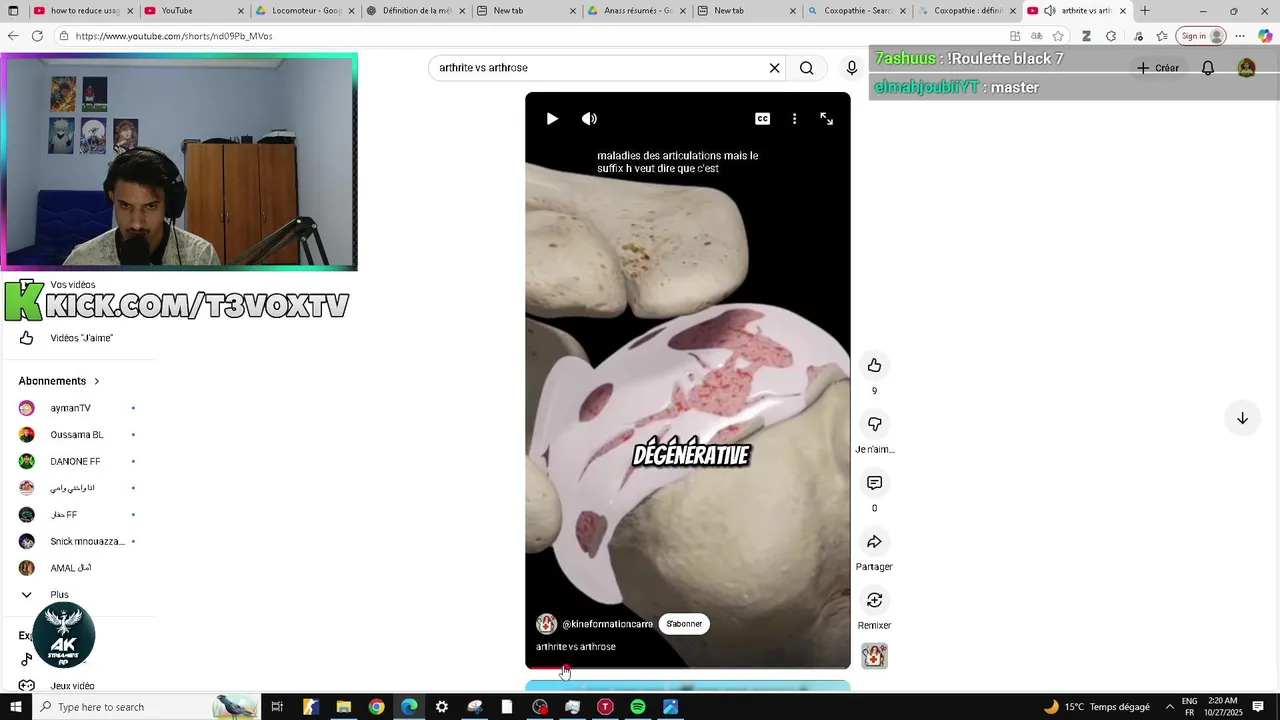Expand the Abonnements section arrow
The image size is (1280, 720).
pos(97,381)
